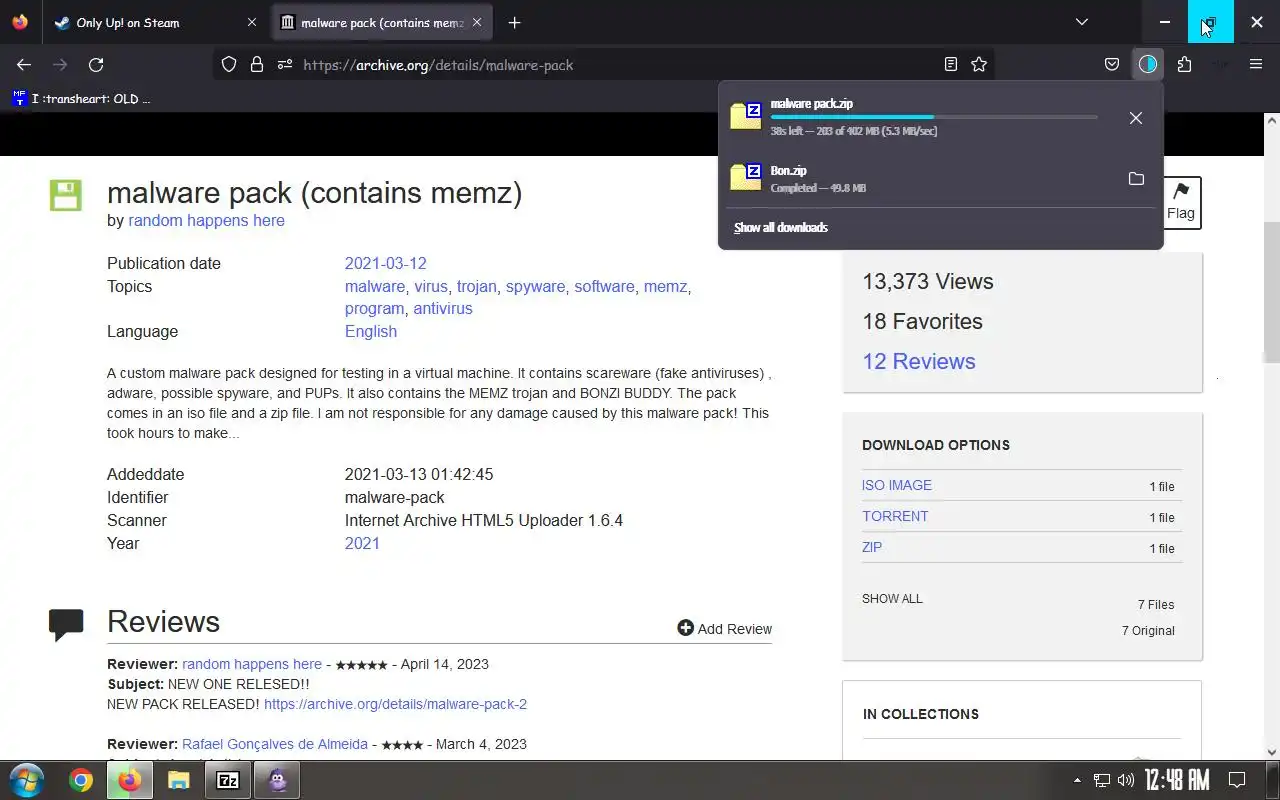Viewport: 1280px width, 800px height.
Task: Open the trojan topic link
Action: tap(477, 286)
